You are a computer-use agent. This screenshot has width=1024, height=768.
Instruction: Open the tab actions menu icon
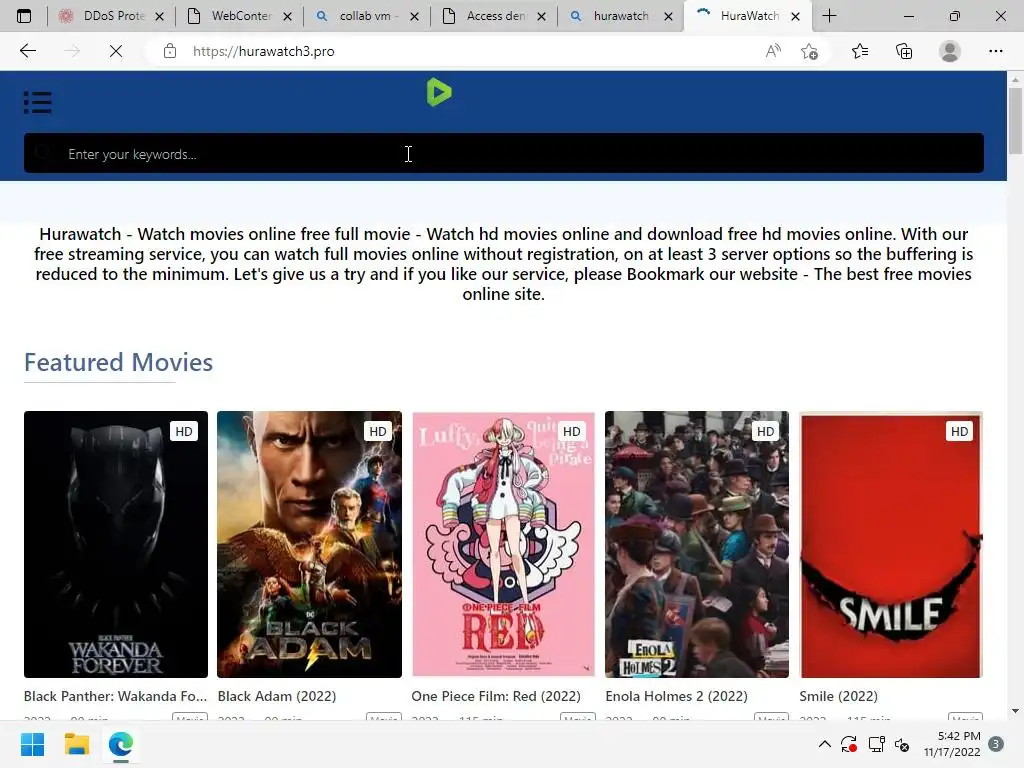coord(24,16)
